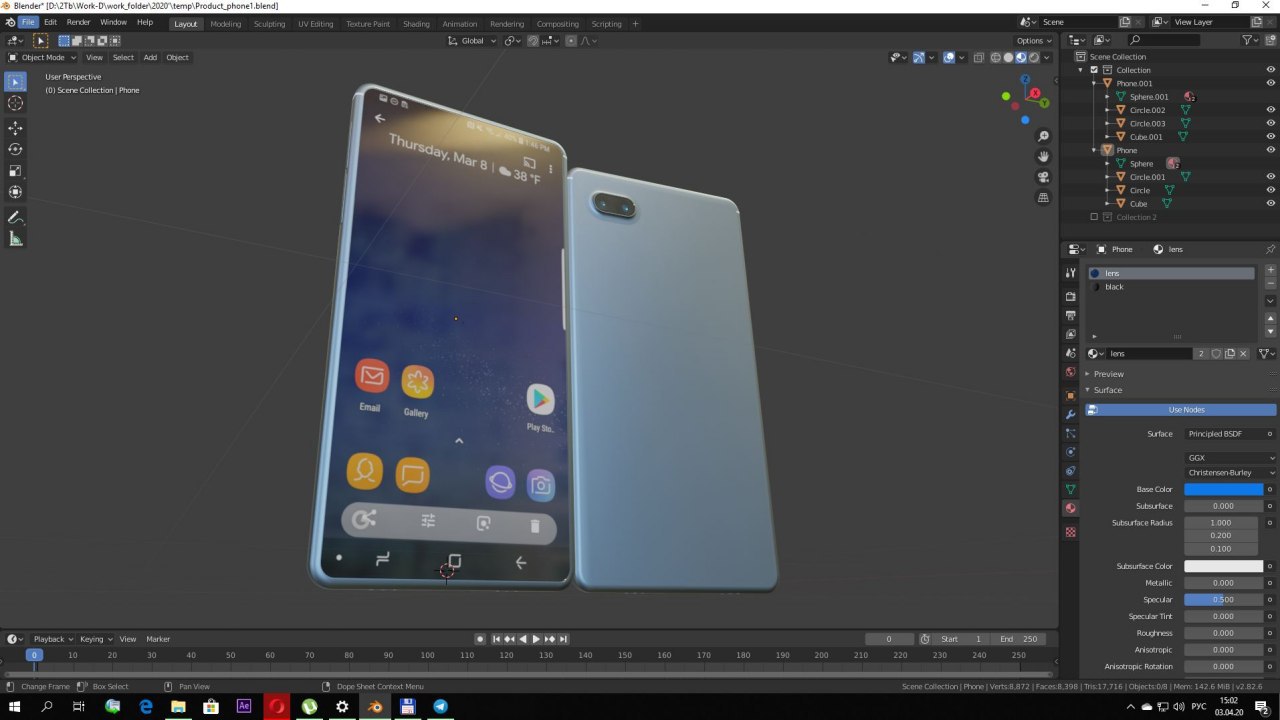Viewport: 1280px width, 720px height.
Task: Open the Object properties tab
Action: pos(1070,395)
